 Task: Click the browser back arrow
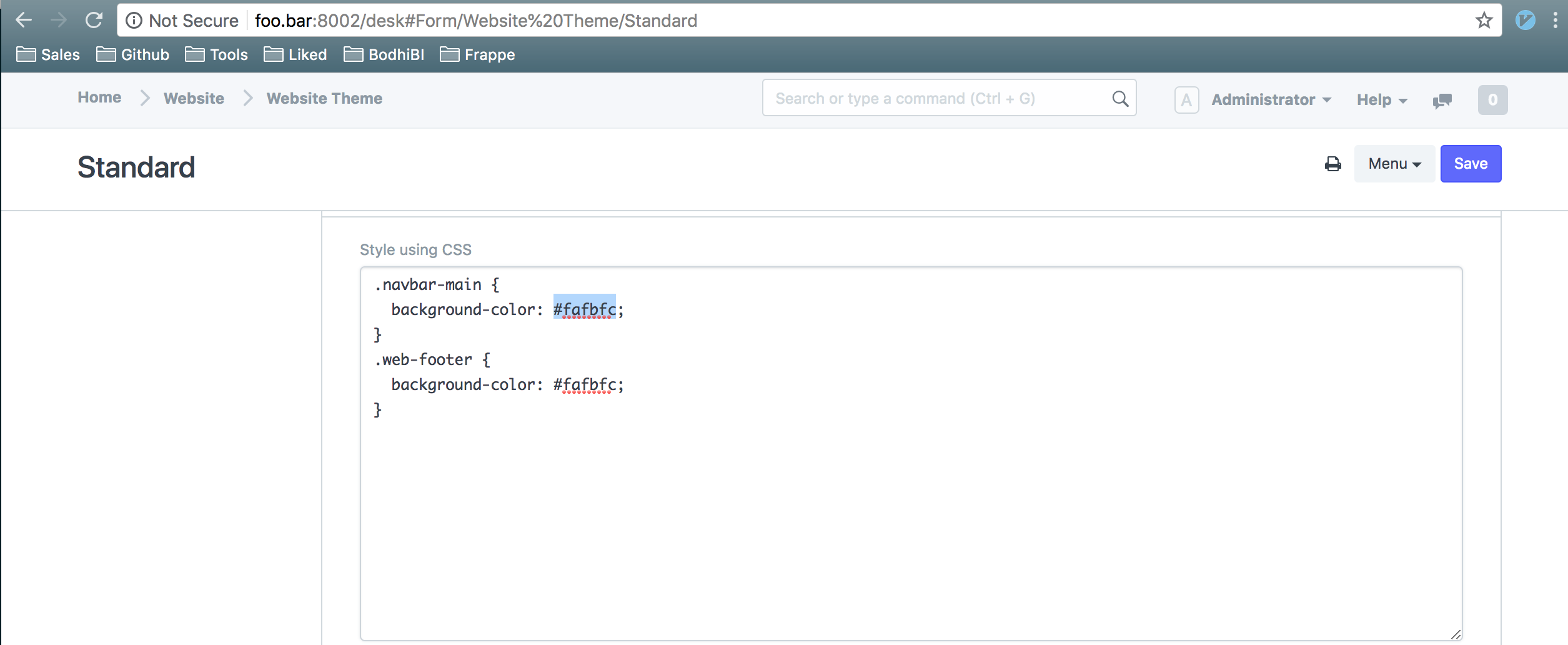pos(24,20)
